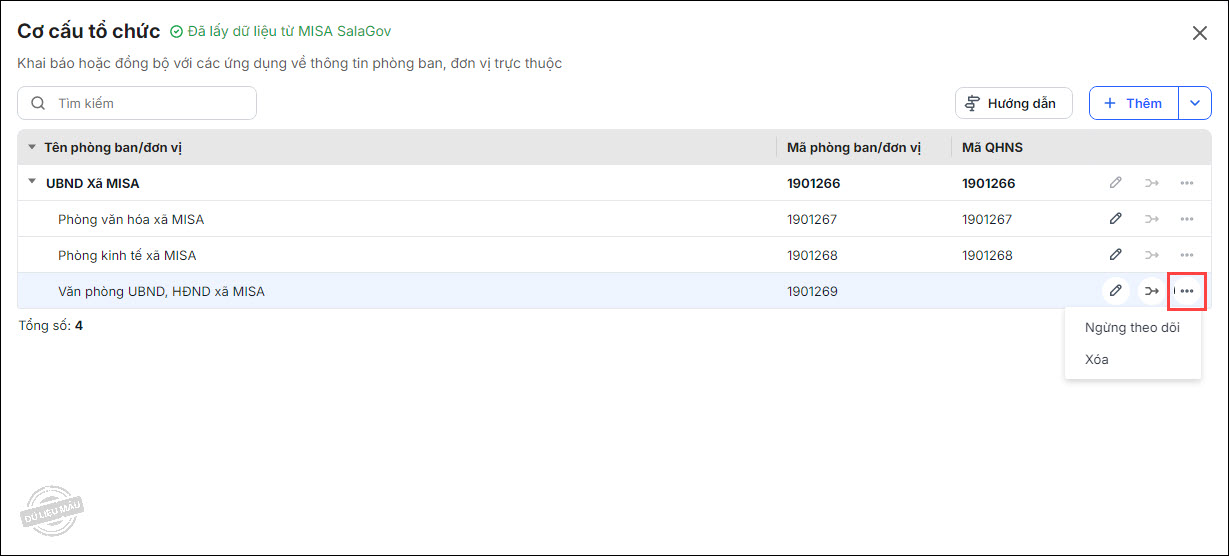Image resolution: width=1229 pixels, height=556 pixels.
Task: Click edit pencil for UBND Xã MISA row
Action: click(1115, 183)
